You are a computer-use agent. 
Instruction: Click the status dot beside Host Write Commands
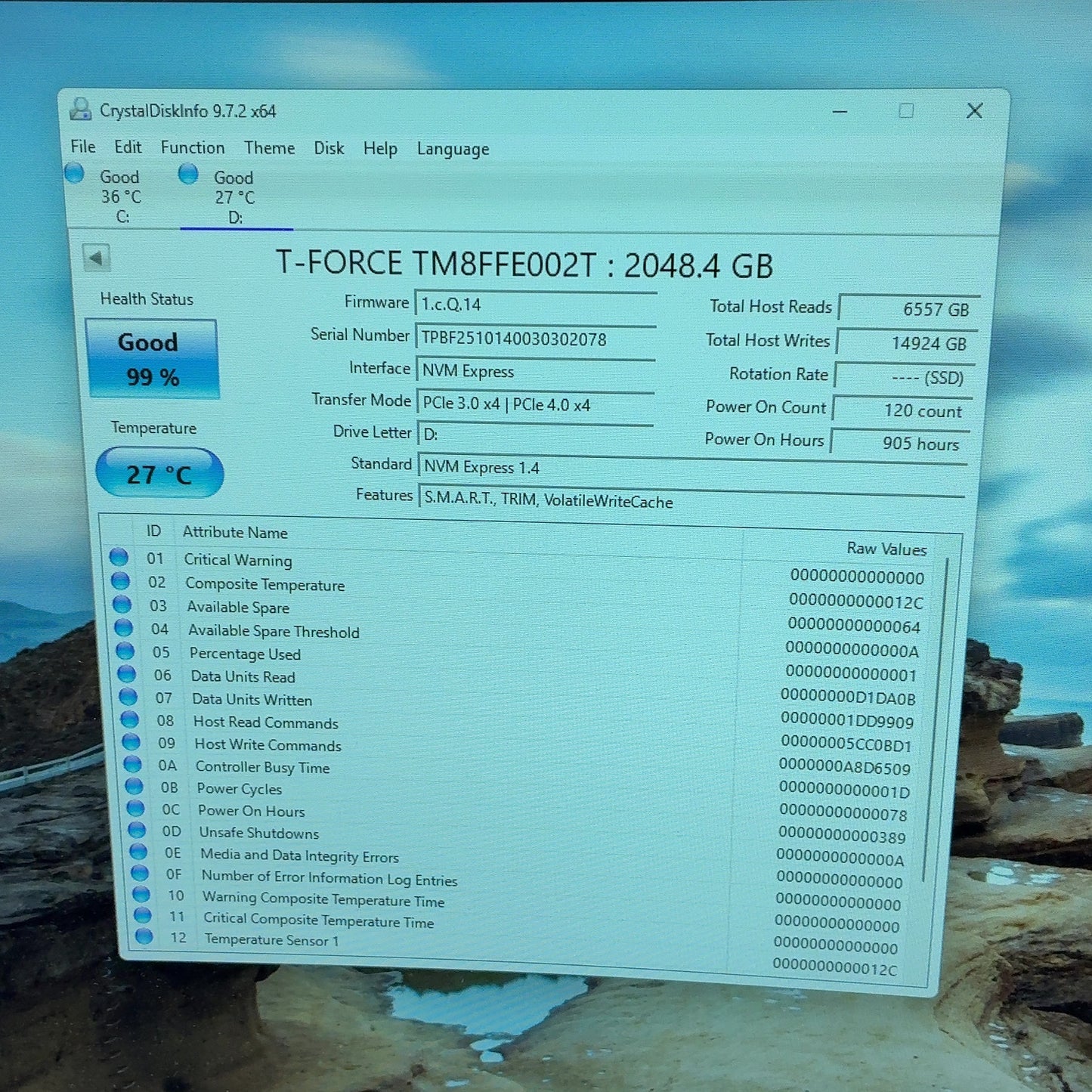pos(131,741)
